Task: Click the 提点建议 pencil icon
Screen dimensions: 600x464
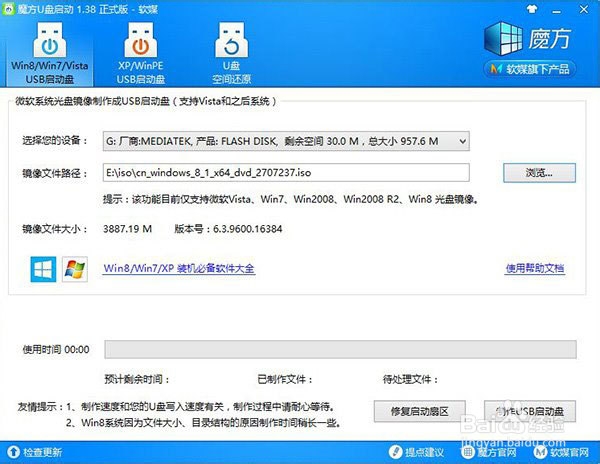Action: pos(395,452)
